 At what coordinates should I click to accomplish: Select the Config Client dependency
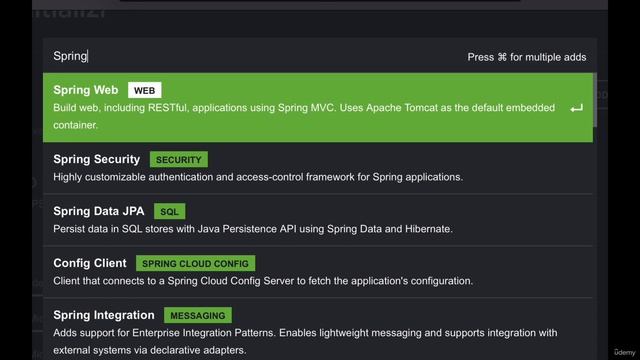(318, 272)
